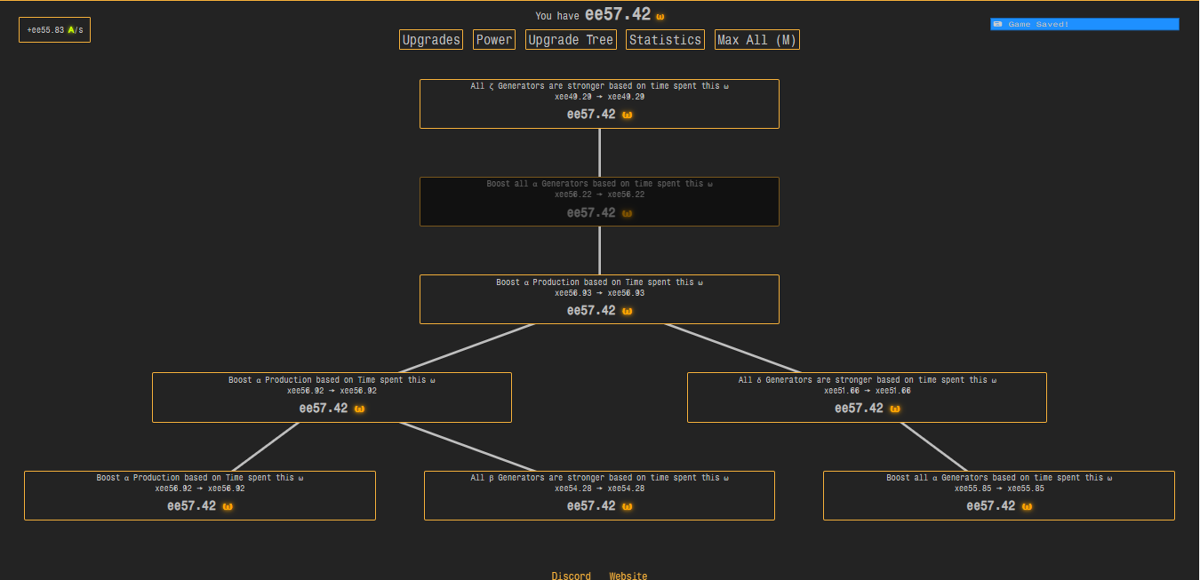Purchase the left Boost α Production node
Screen dimensions: 1200x580
pos(332,395)
